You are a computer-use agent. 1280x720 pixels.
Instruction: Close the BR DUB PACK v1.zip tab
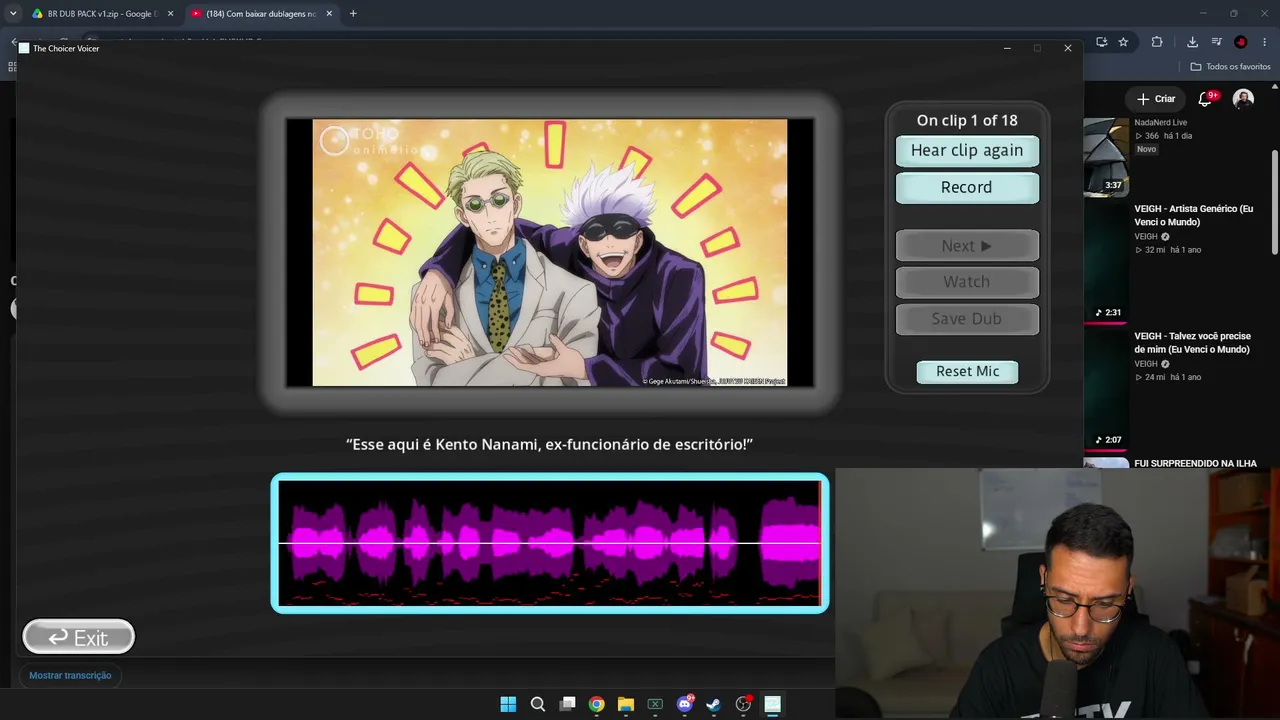[x=170, y=14]
